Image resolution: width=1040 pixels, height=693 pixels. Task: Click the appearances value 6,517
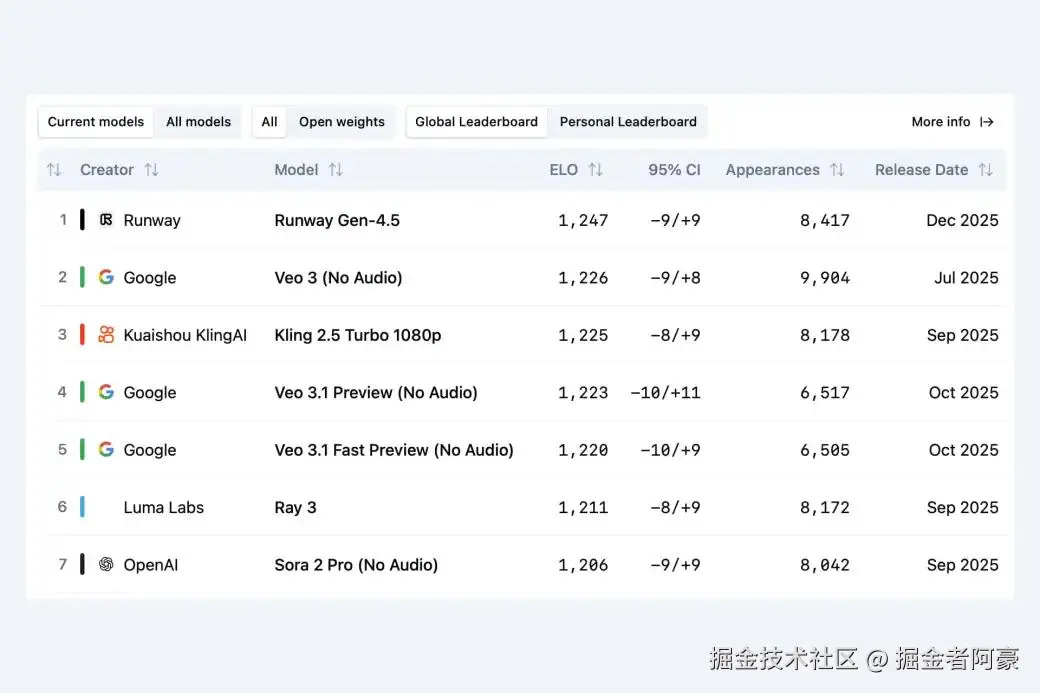(x=824, y=393)
